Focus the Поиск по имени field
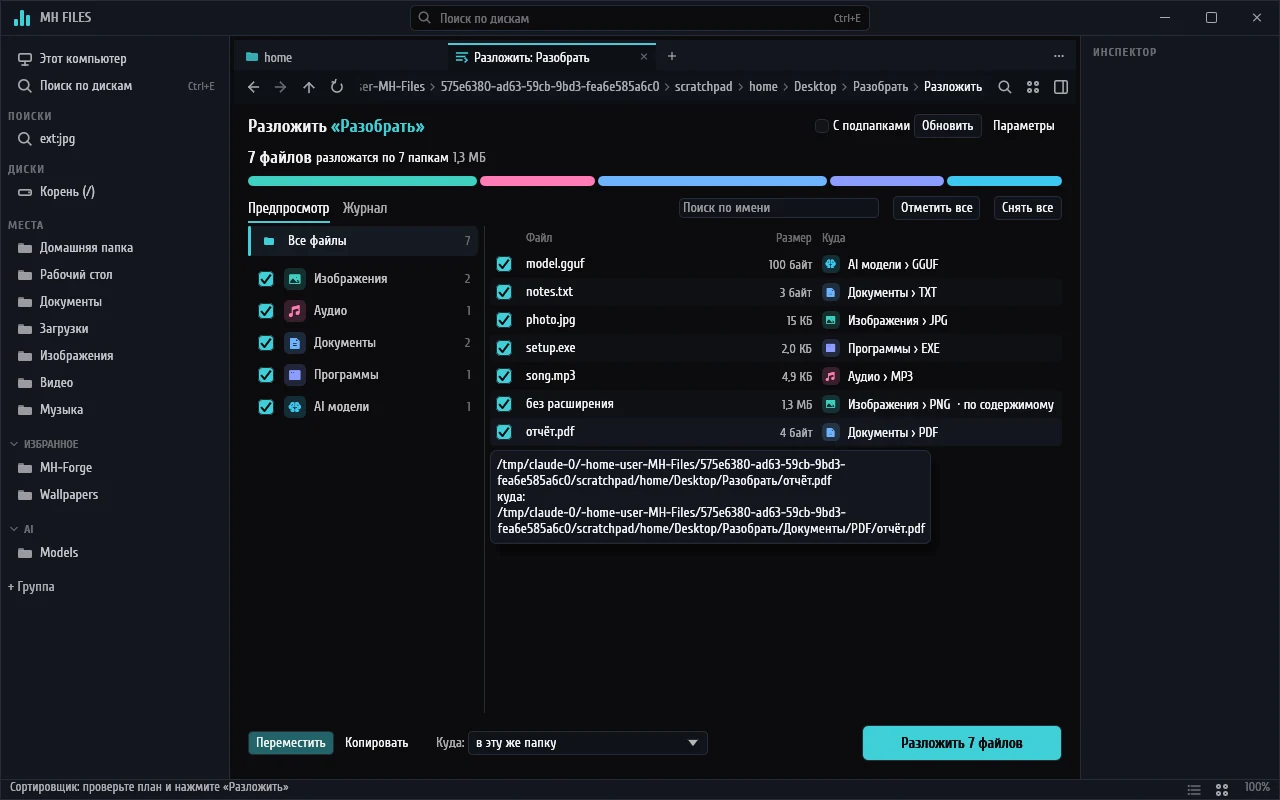Viewport: 1280px width, 800px height. click(x=778, y=208)
